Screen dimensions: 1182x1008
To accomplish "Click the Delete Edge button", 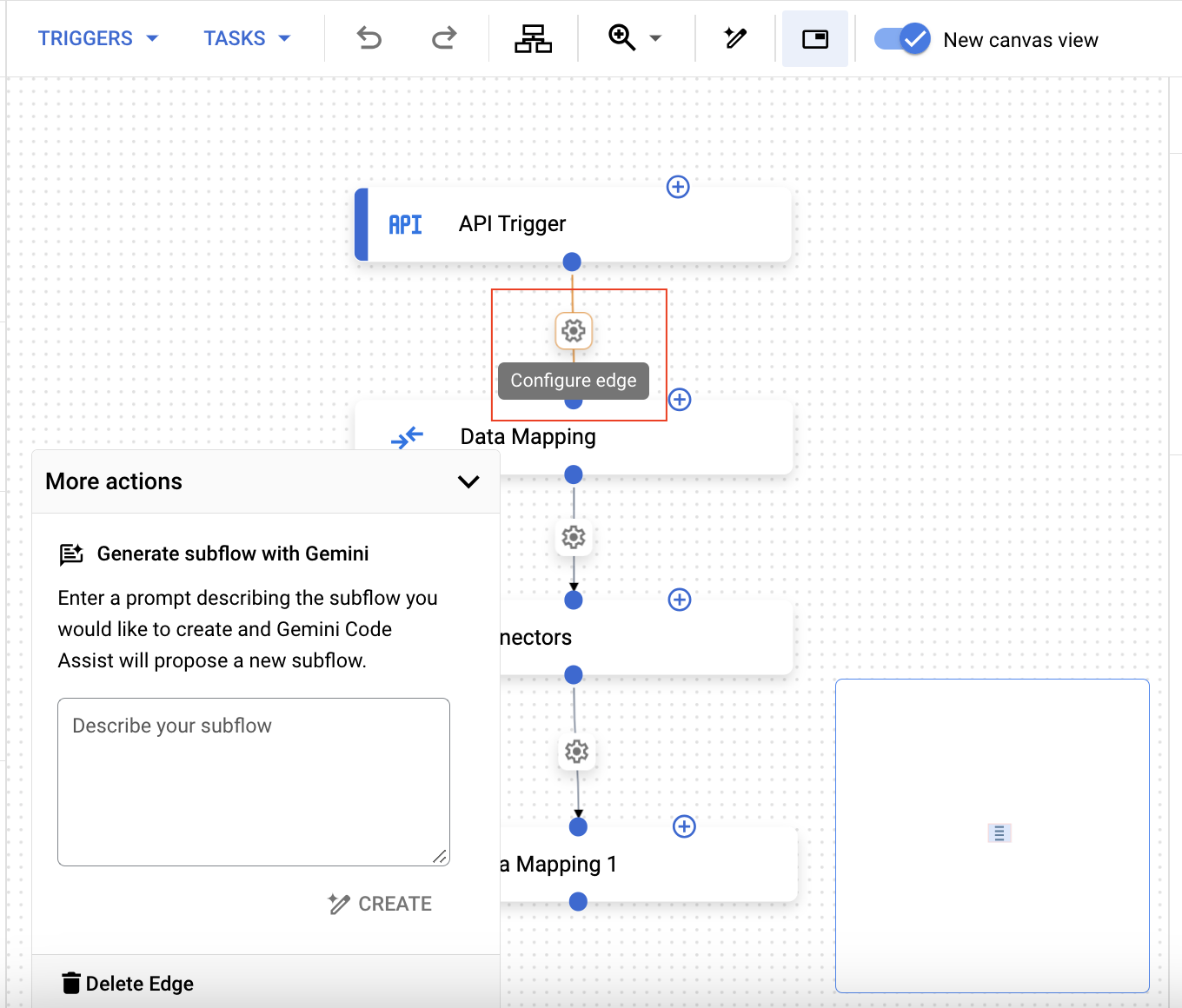I will (x=128, y=984).
